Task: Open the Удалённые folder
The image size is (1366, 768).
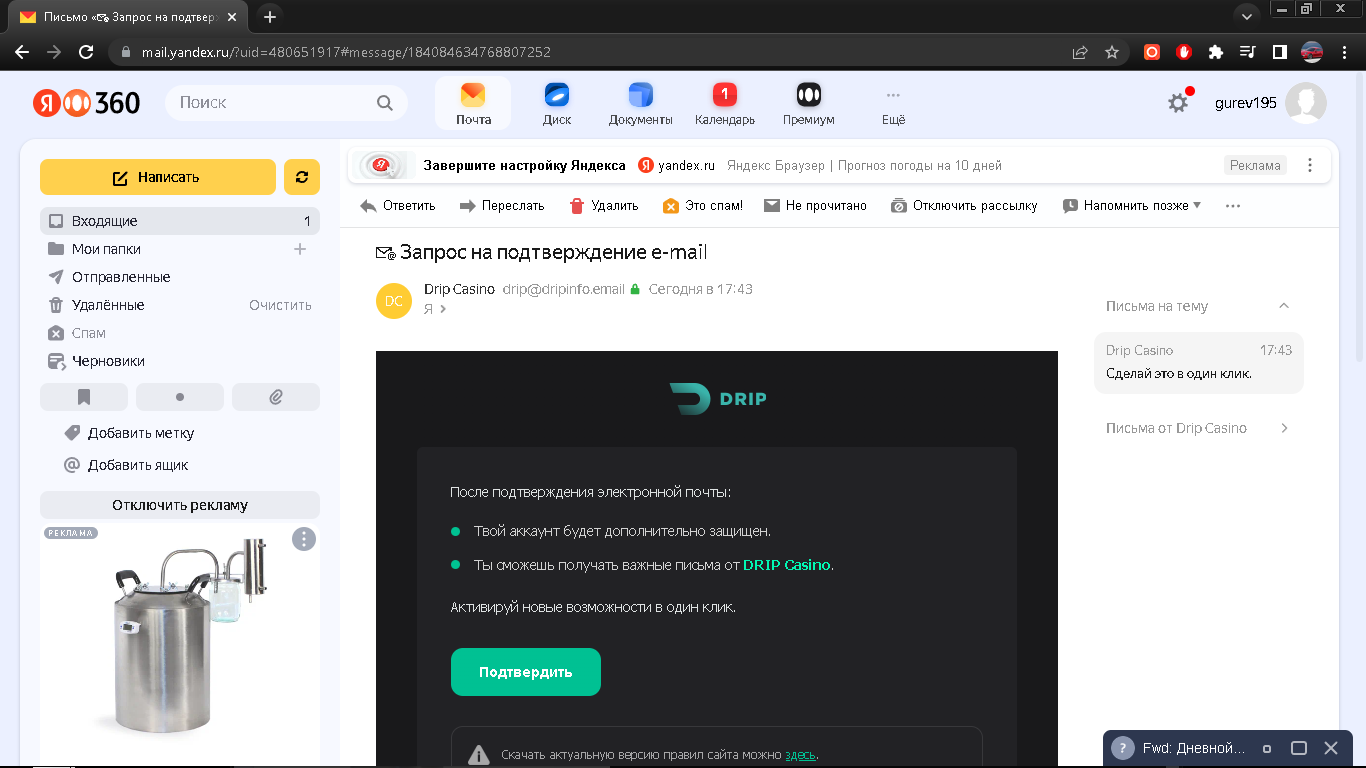Action: coord(108,305)
